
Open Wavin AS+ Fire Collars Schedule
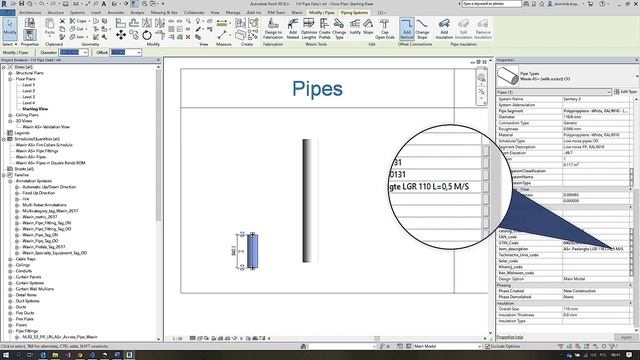point(44,145)
